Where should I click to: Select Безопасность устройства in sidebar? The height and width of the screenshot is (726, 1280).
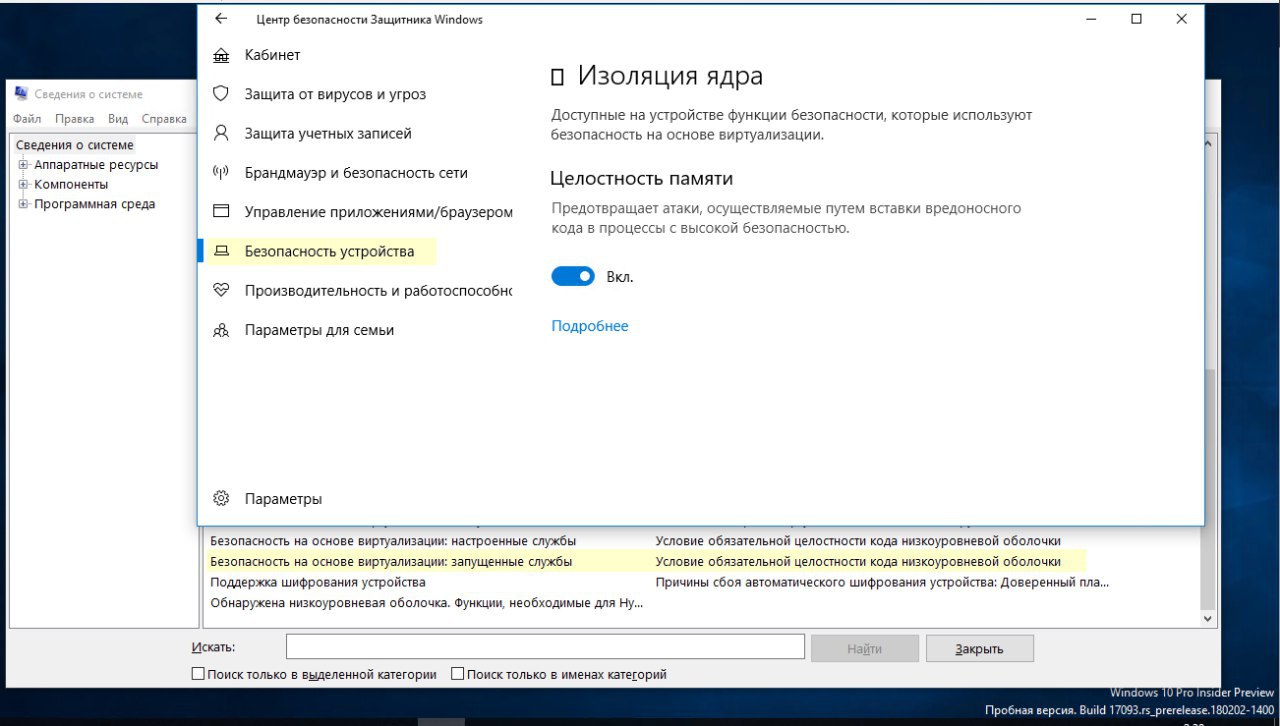[329, 251]
